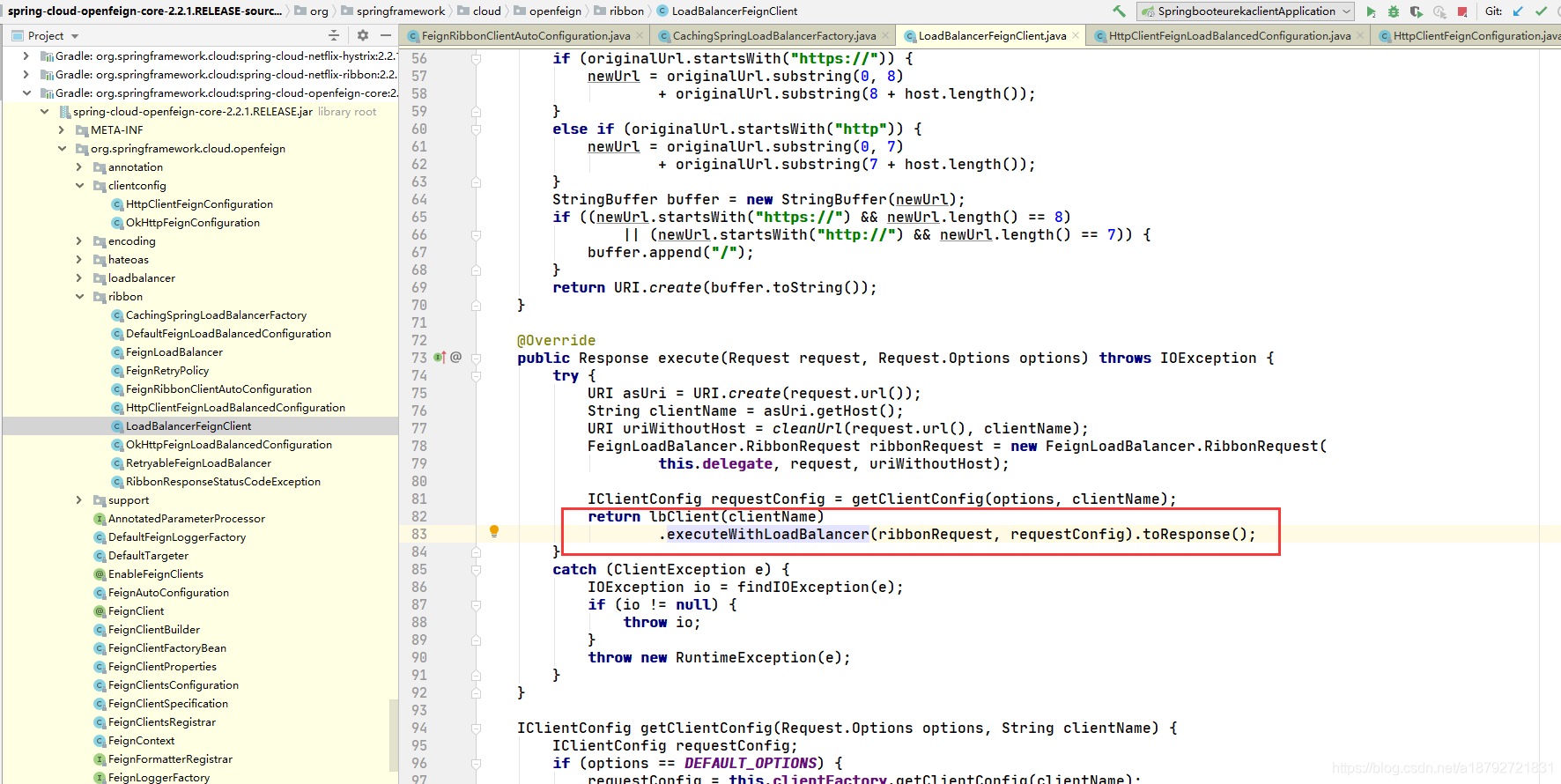Collapse the clientconfig package
Image resolution: width=1561 pixels, height=784 pixels.
coord(79,185)
